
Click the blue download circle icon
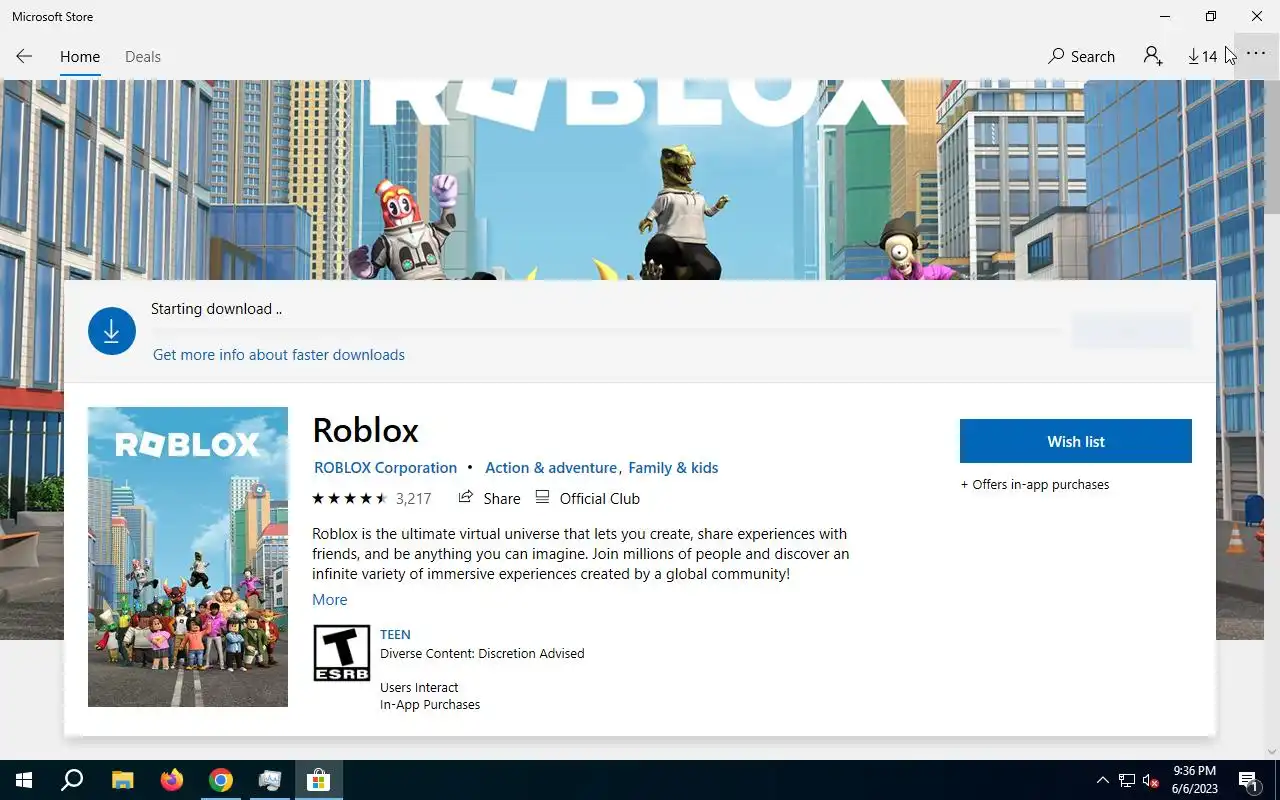112,331
